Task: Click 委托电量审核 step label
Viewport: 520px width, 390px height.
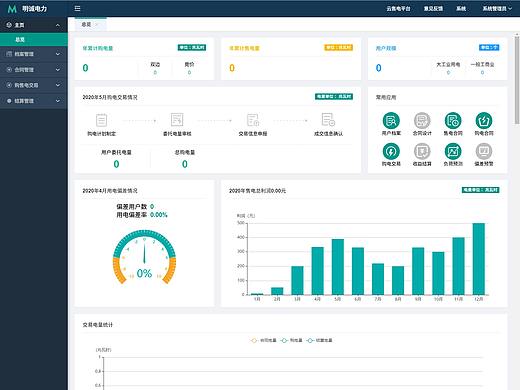Action: 177,134
